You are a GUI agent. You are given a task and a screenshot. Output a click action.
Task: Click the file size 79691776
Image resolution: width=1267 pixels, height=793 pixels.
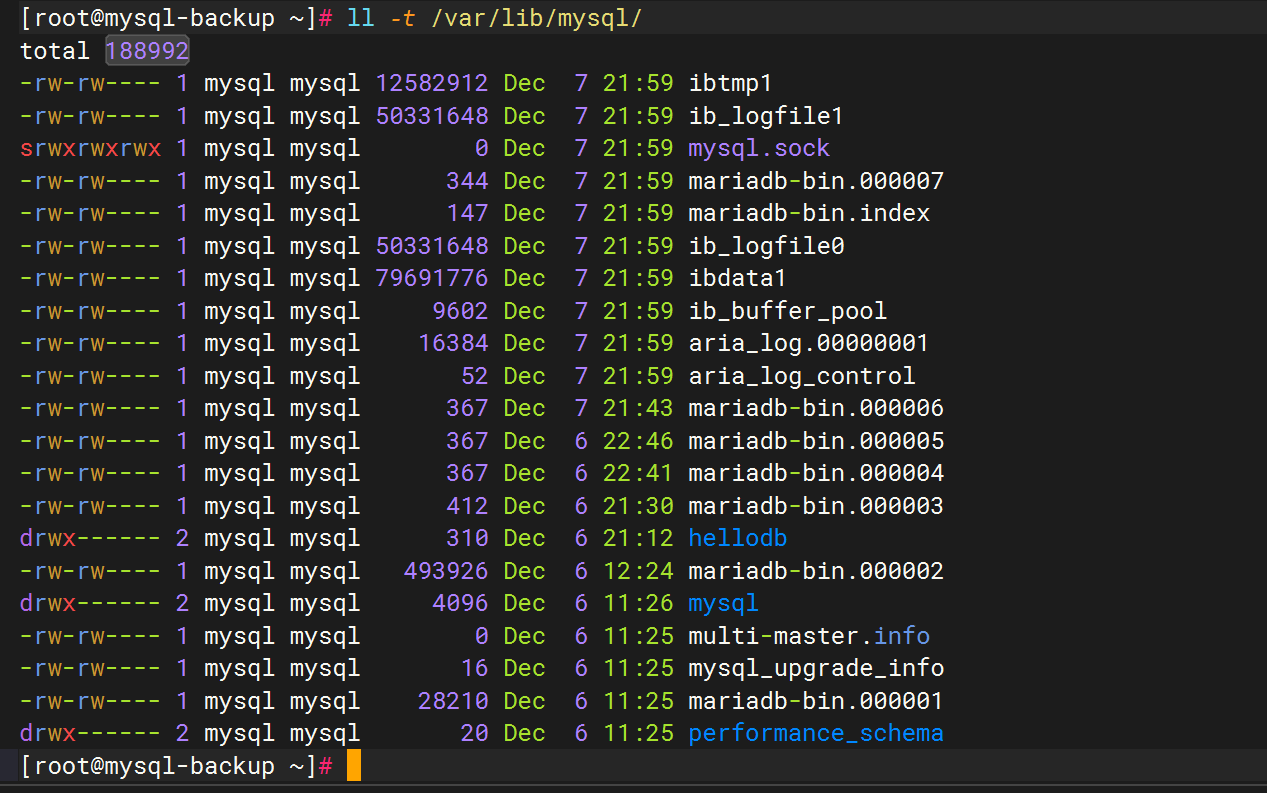432,279
